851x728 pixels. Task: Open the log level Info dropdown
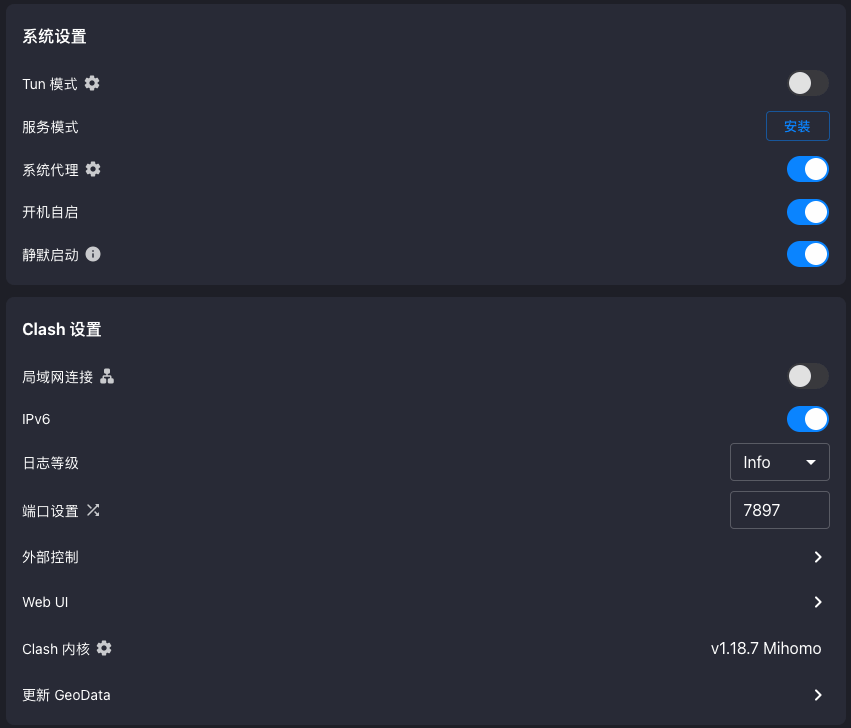(x=780, y=462)
